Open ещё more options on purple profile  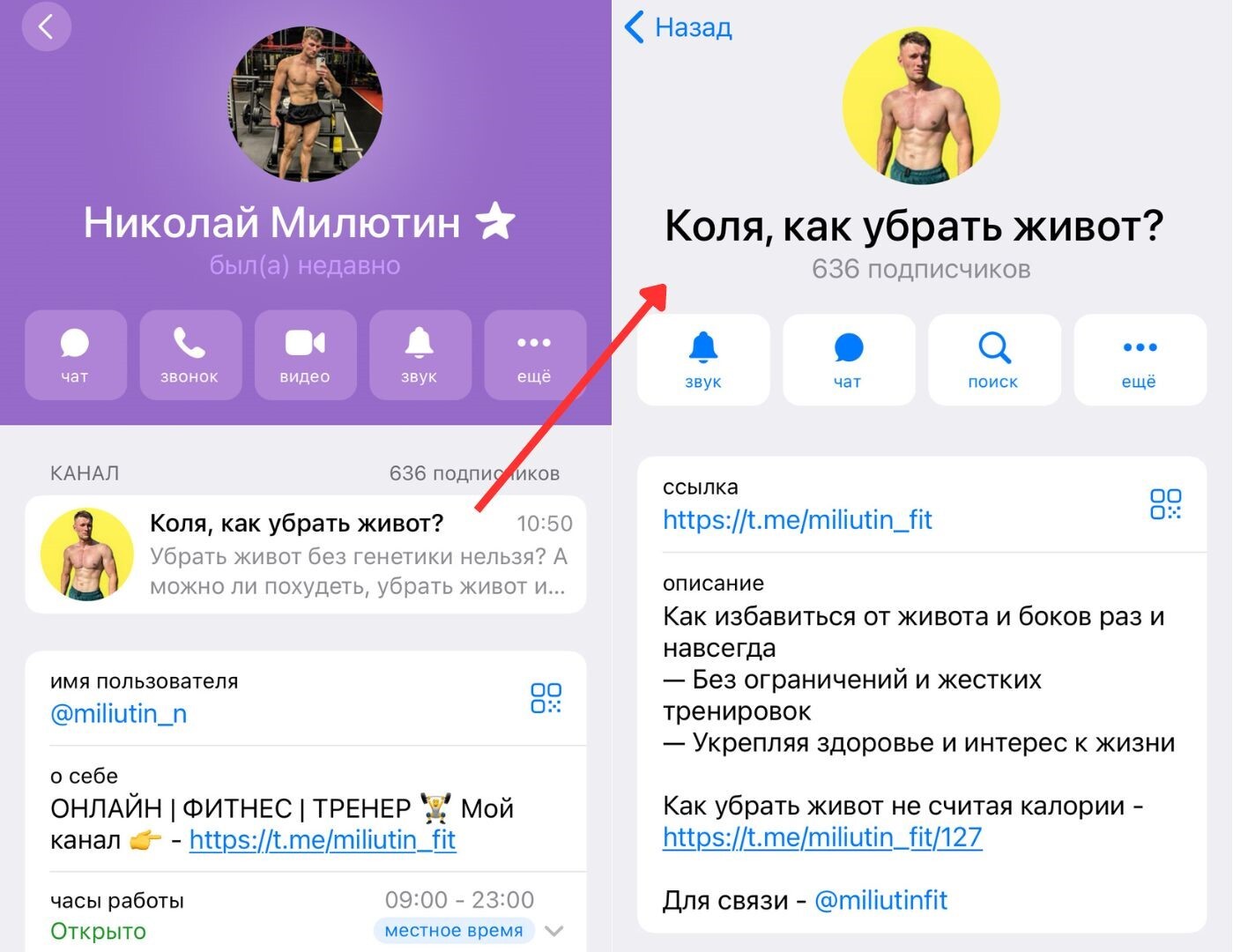tap(534, 355)
